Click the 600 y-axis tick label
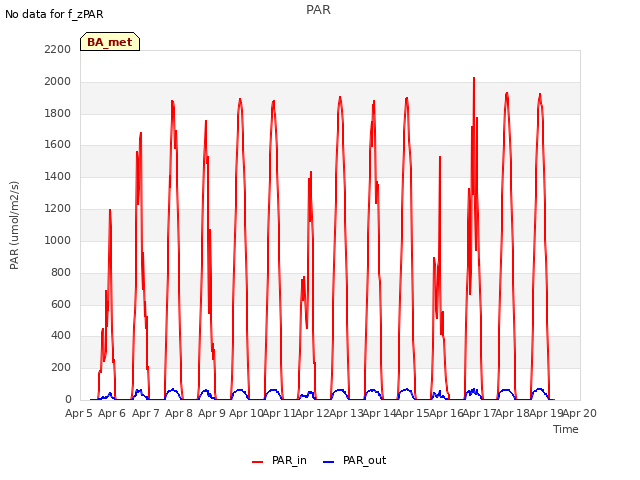 point(61,304)
